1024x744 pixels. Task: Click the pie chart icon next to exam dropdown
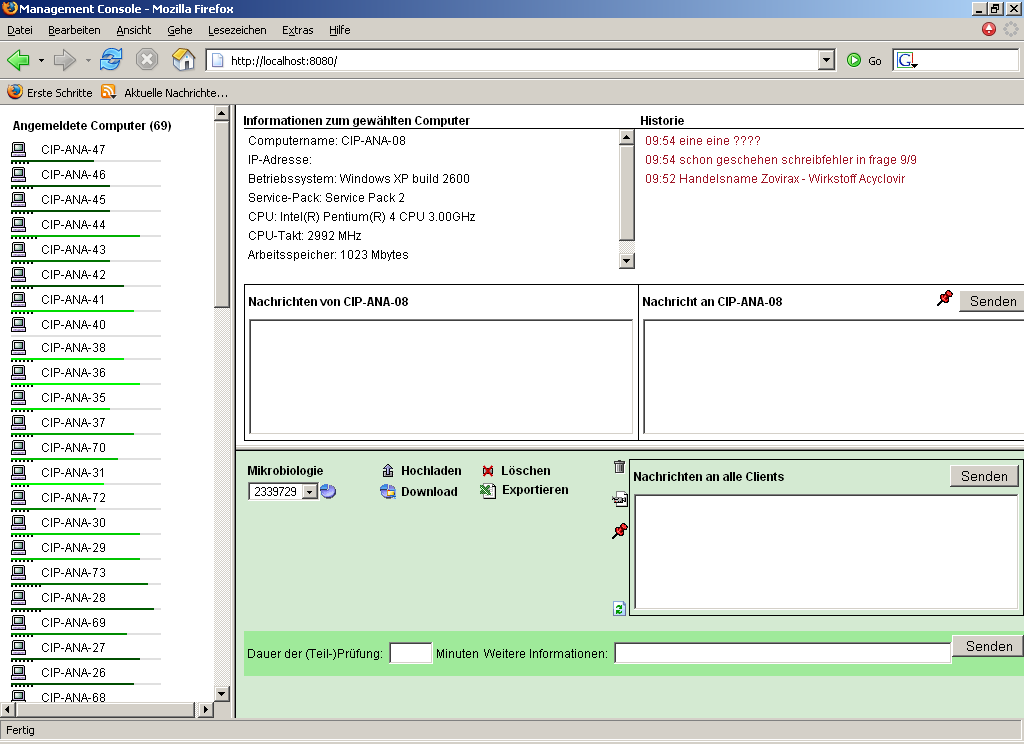point(328,491)
